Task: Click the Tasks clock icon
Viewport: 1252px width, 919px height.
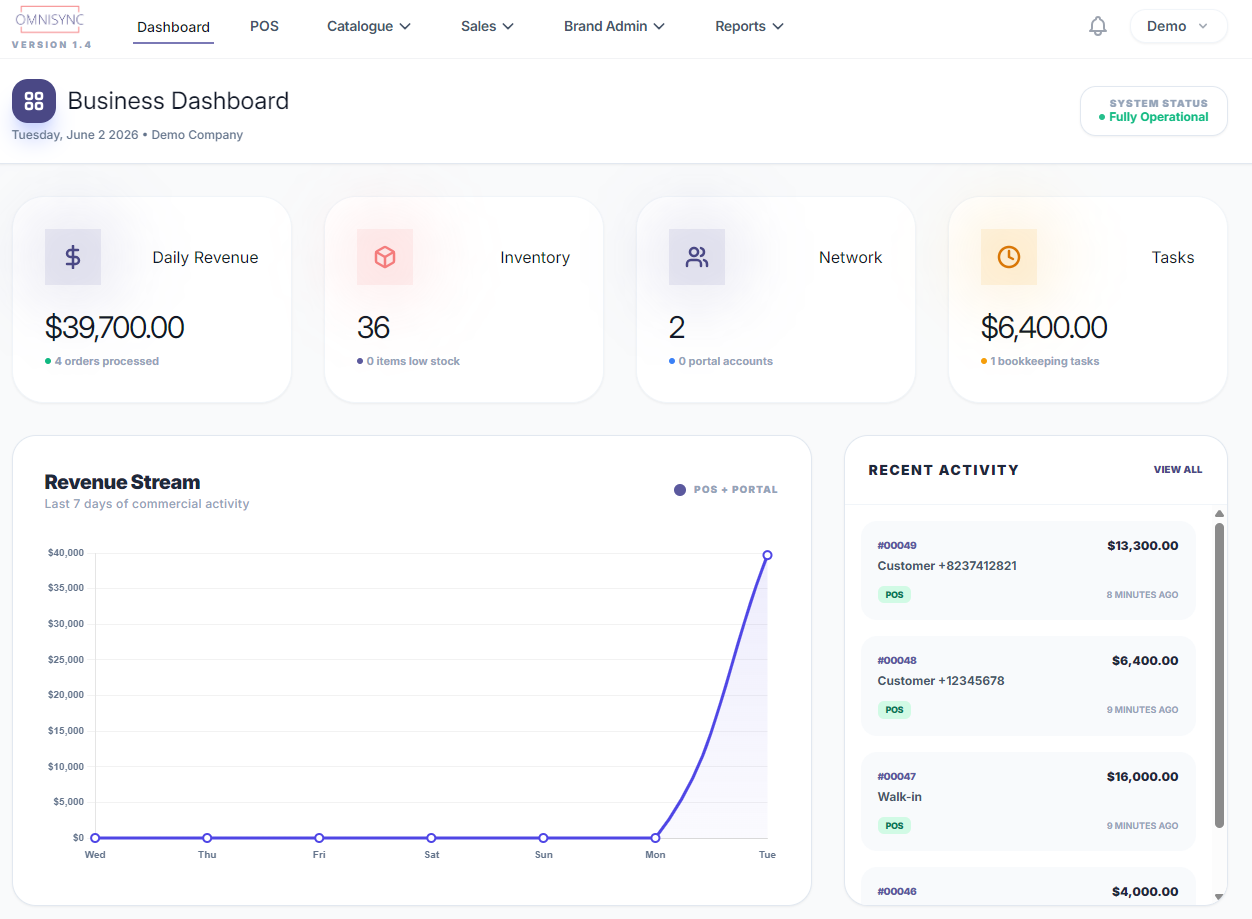Action: (x=1009, y=257)
